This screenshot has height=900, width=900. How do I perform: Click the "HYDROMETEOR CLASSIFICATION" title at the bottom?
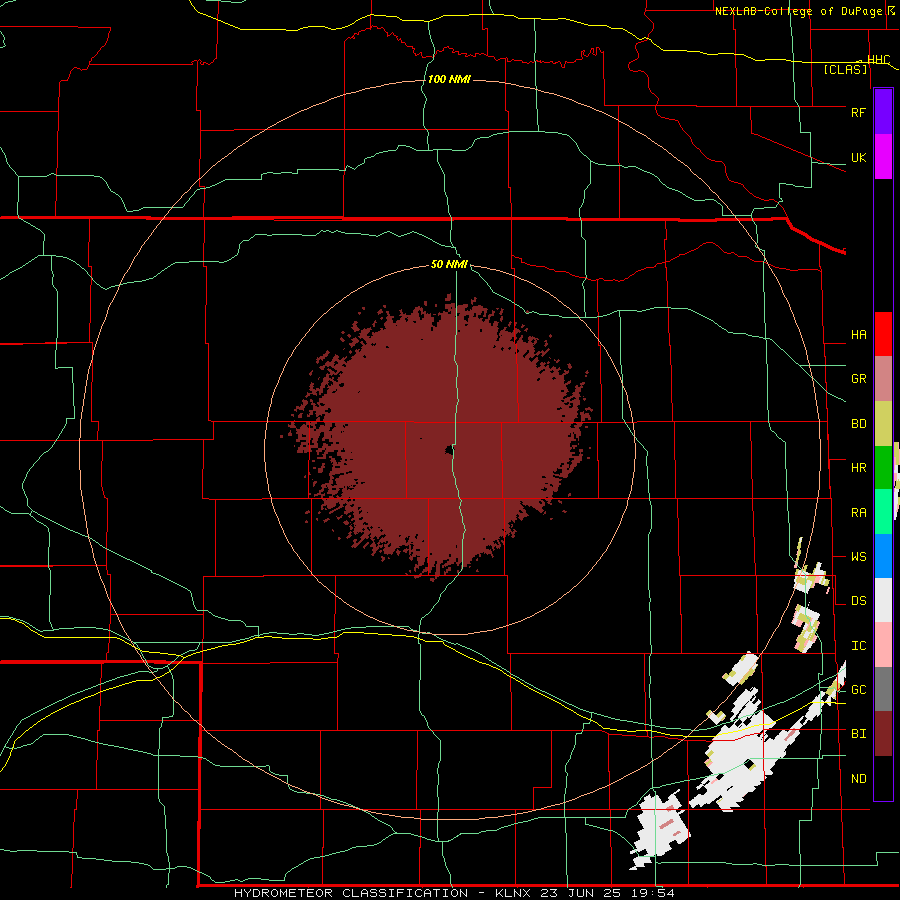351,893
